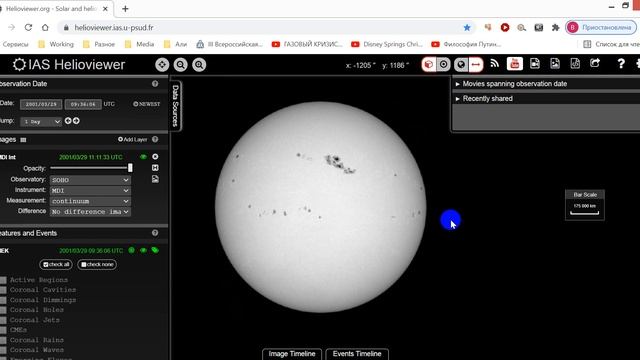This screenshot has width=640, height=360.
Task: Check the Coronal Rains checkbox
Action: tap(3, 340)
